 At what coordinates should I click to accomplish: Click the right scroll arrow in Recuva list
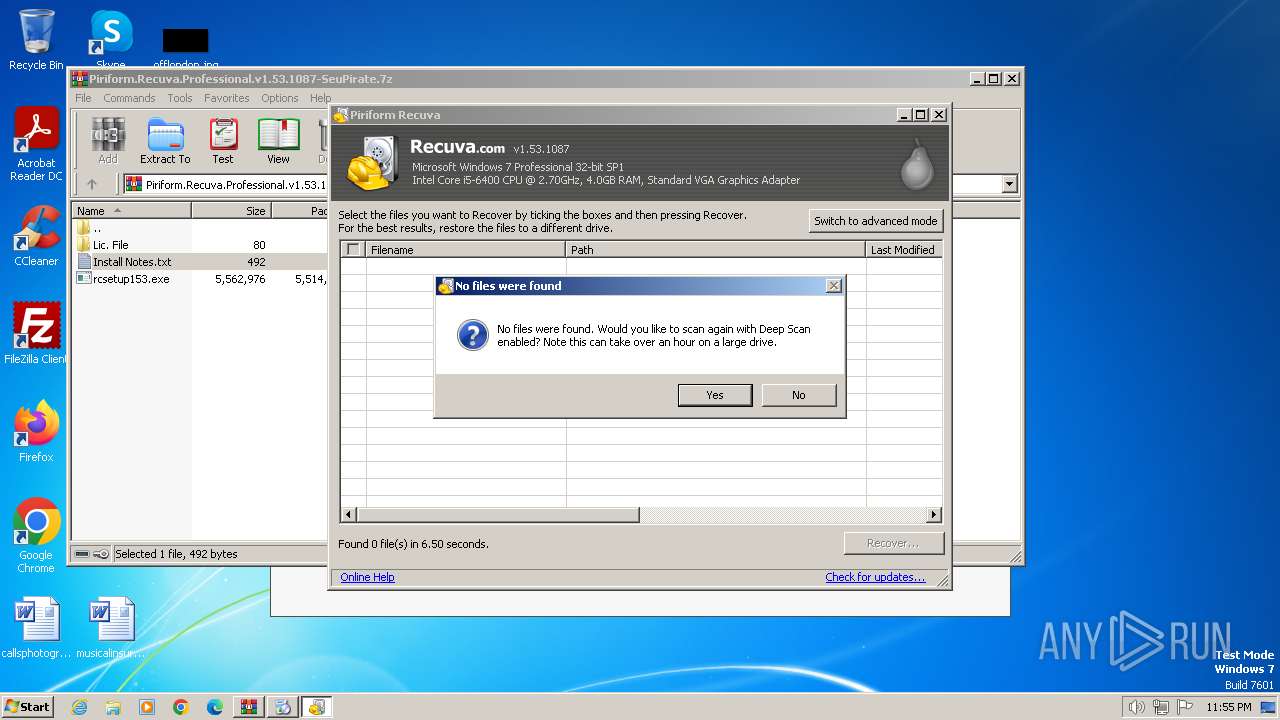(x=934, y=515)
